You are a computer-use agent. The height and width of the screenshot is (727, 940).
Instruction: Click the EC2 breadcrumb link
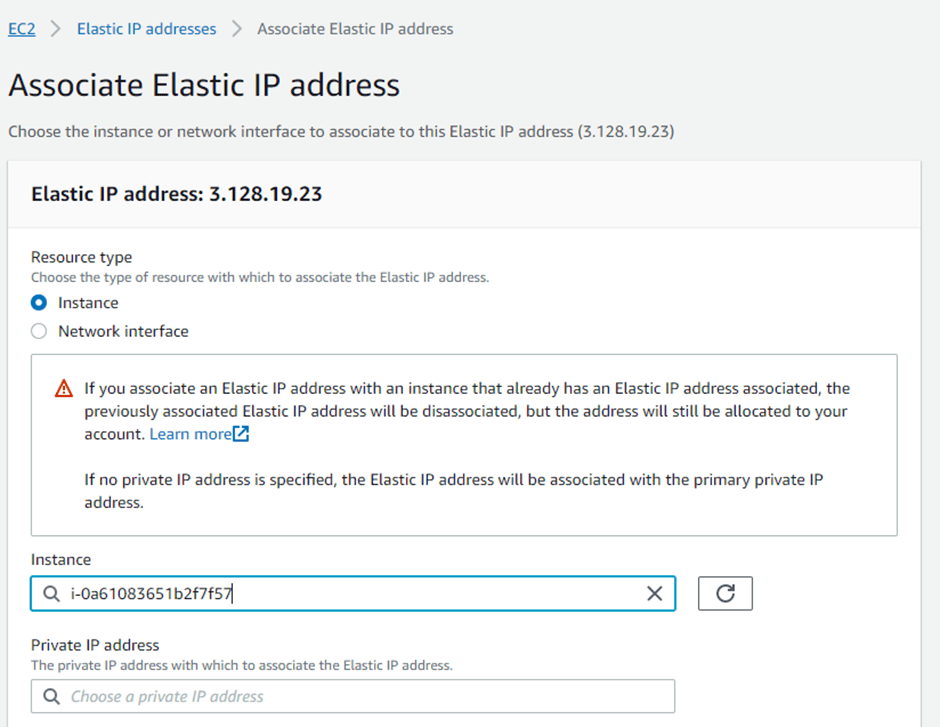click(x=21, y=29)
